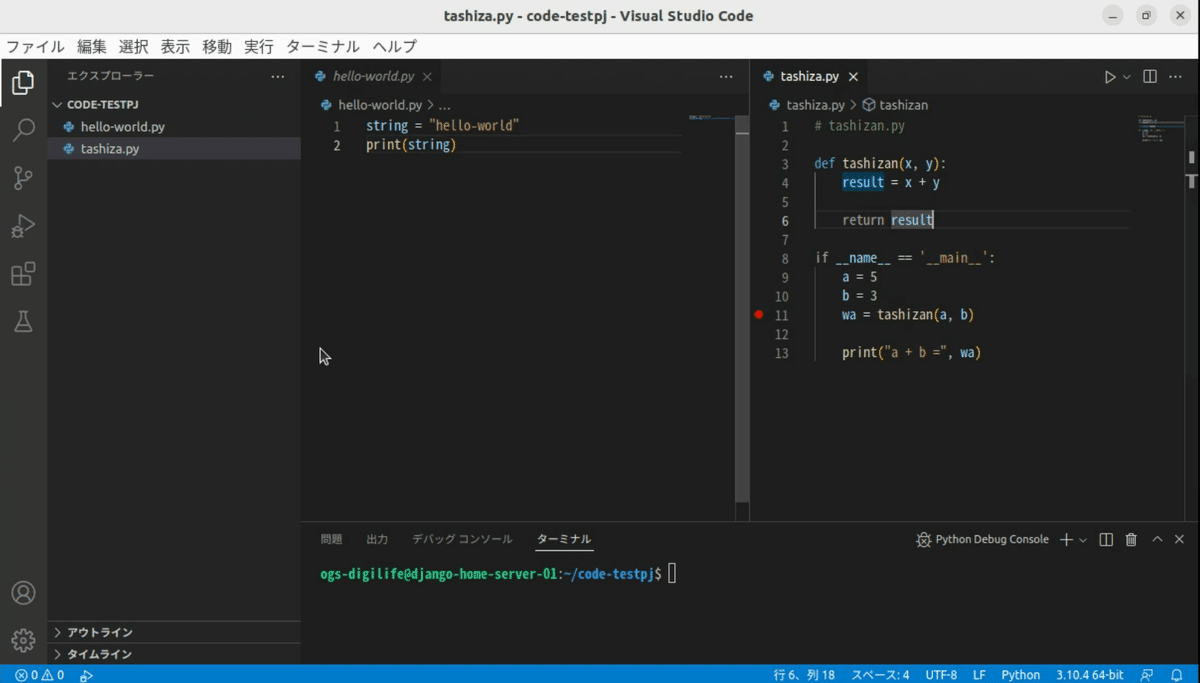The width and height of the screenshot is (1200, 683).
Task: Open the 編集 menu
Action: tap(92, 46)
